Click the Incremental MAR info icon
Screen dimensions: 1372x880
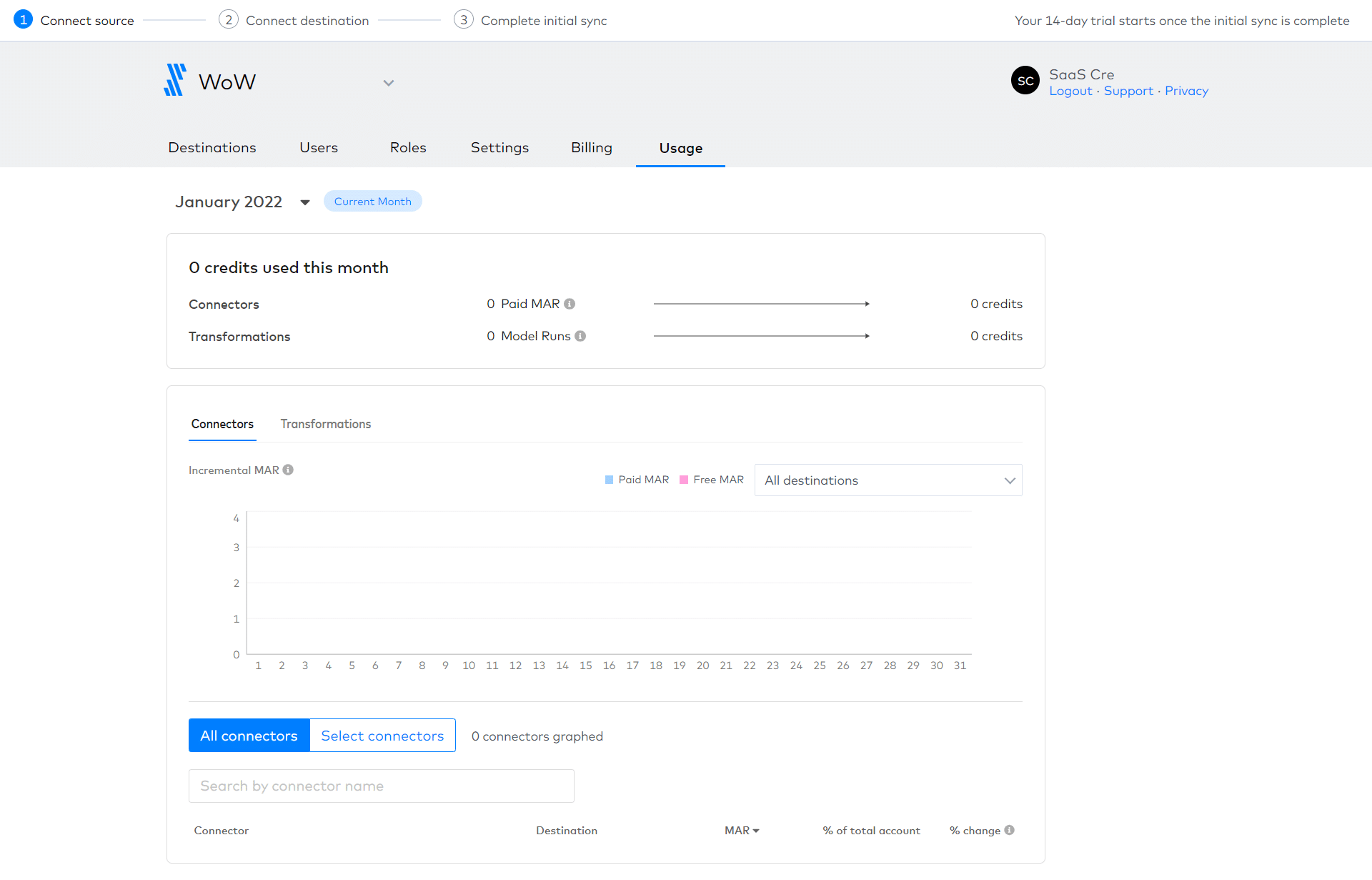tap(288, 470)
